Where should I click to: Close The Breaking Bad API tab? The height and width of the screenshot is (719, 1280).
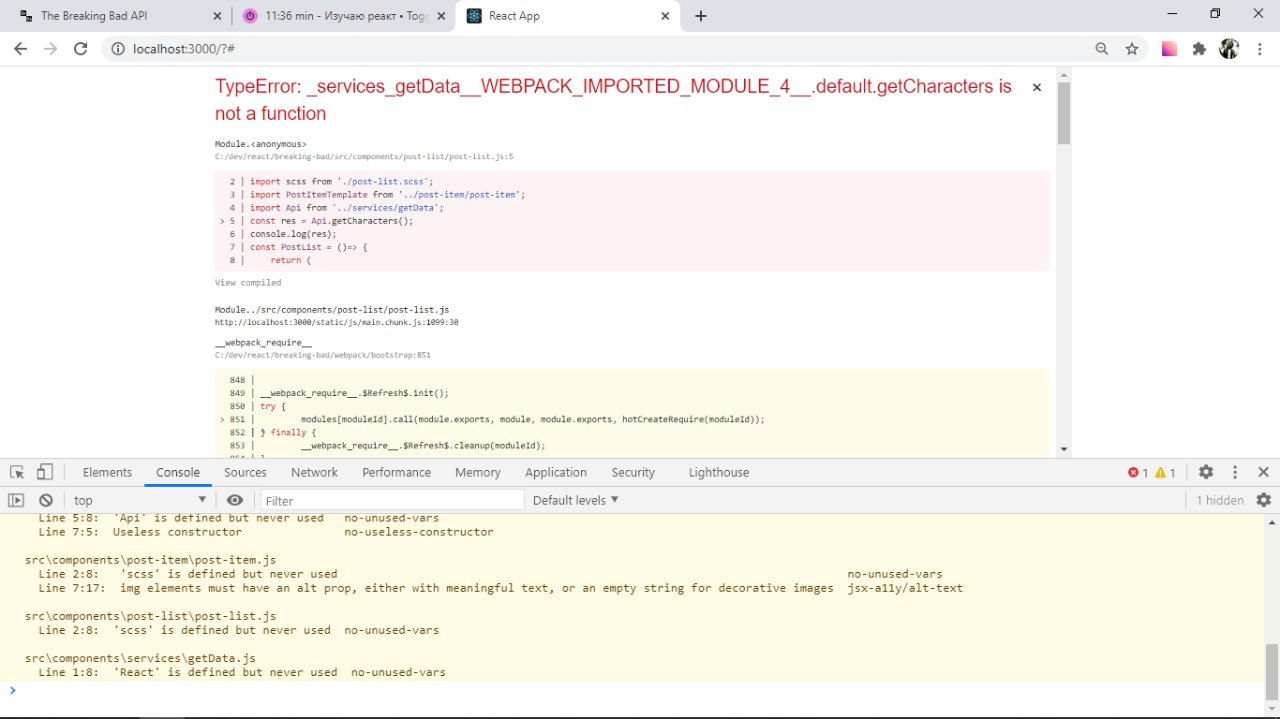click(217, 16)
